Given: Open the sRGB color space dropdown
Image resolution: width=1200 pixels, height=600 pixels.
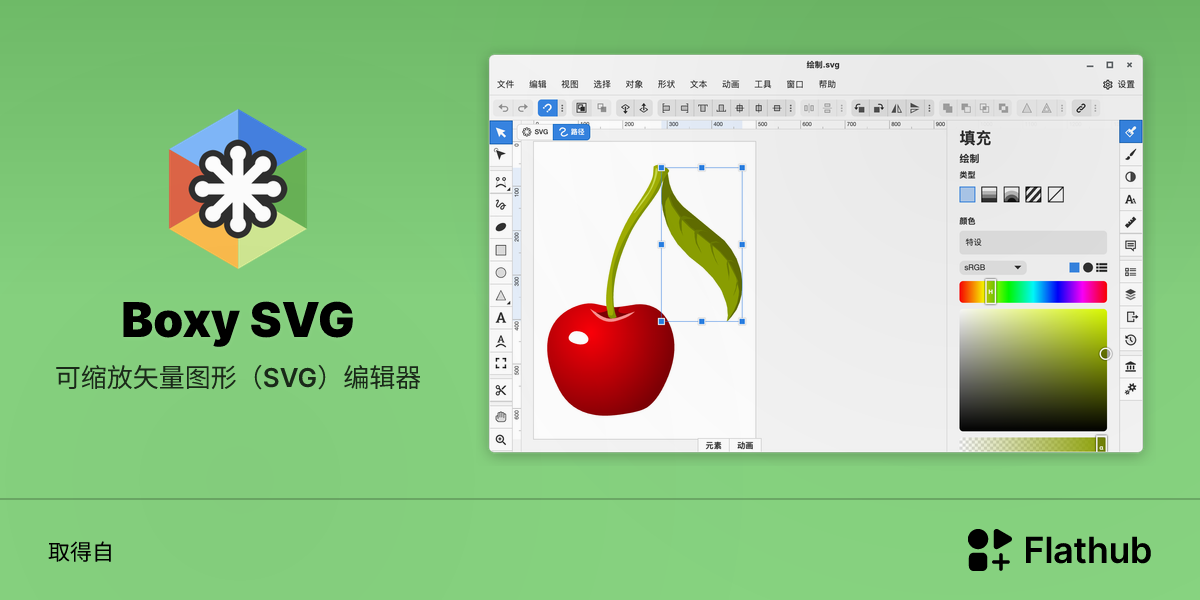Looking at the screenshot, I should click(993, 268).
